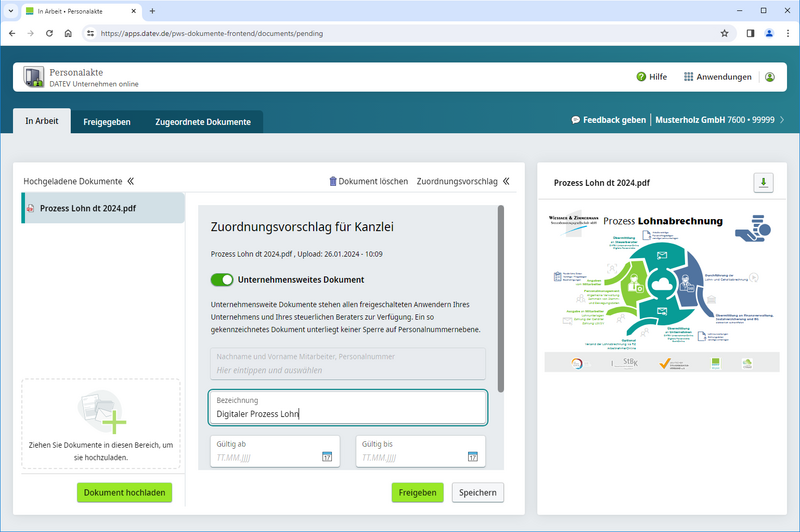Open browser home page
Screen dimensions: 800x532
coord(68,33)
